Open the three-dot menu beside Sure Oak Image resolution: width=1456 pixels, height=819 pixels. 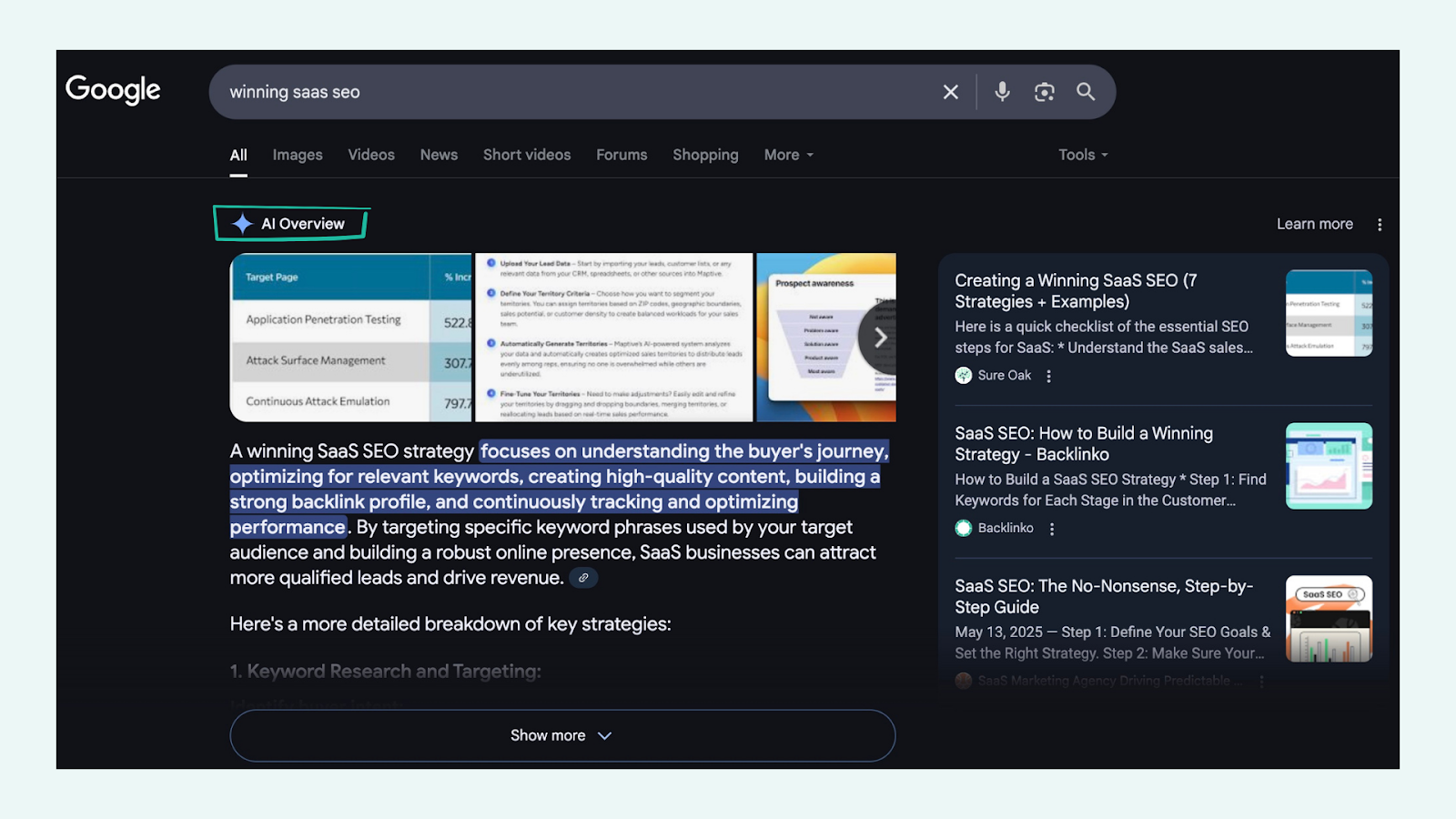[1048, 375]
